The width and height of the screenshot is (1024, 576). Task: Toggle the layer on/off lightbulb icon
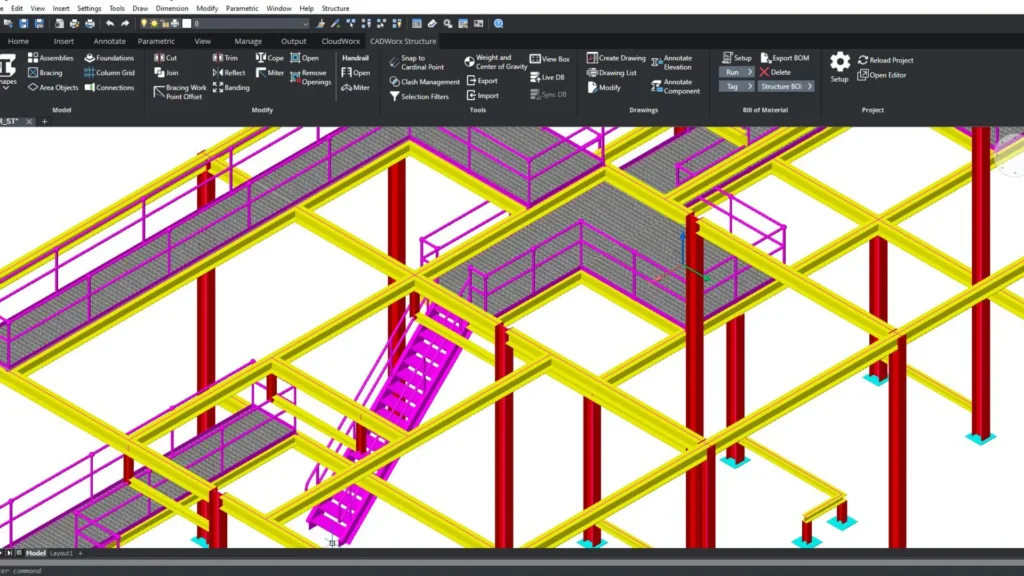tap(144, 23)
